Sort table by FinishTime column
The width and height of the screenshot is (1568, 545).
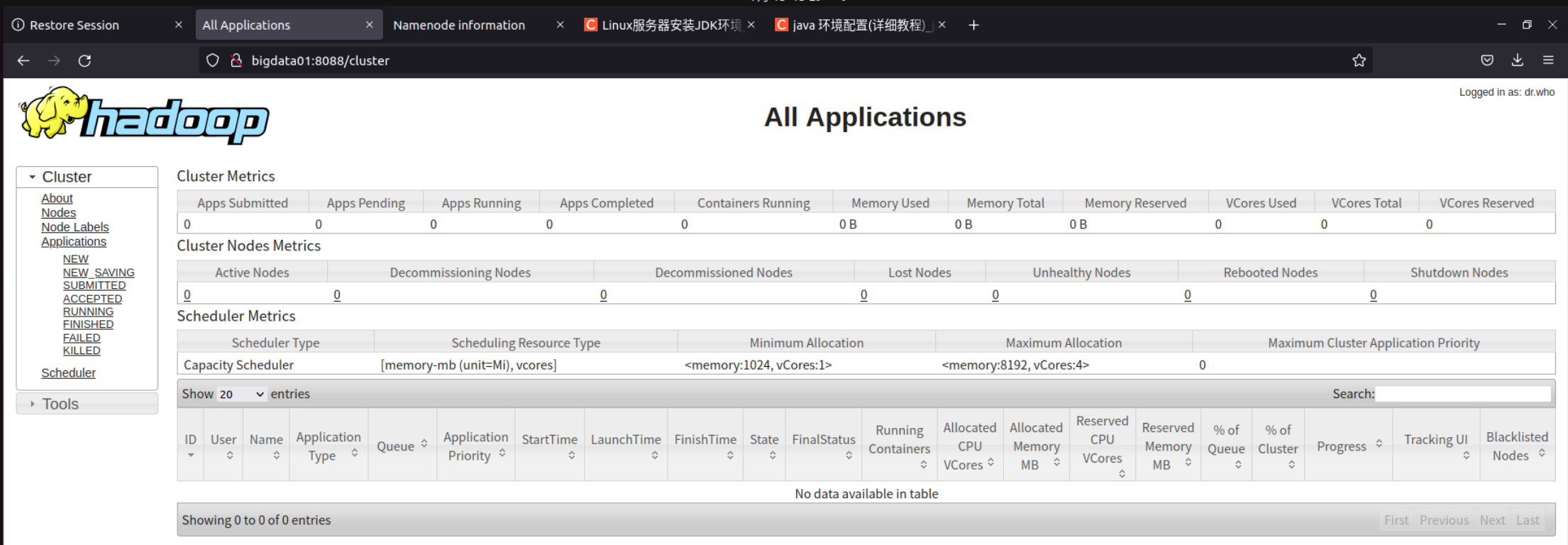pos(705,446)
